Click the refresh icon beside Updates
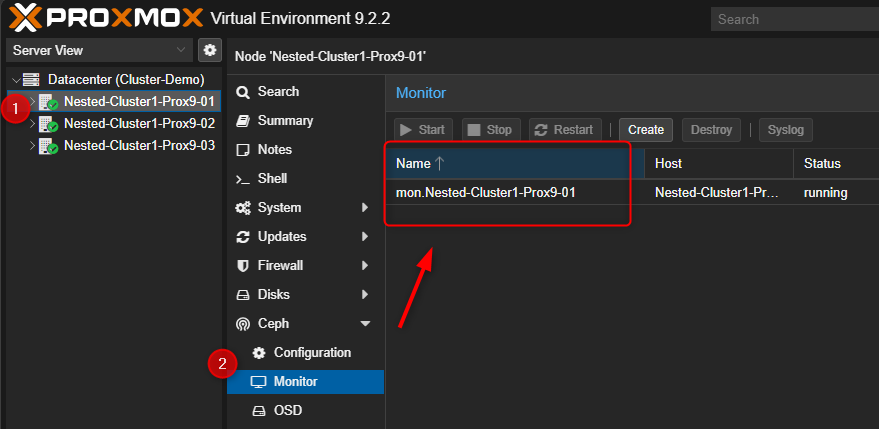 coord(243,237)
